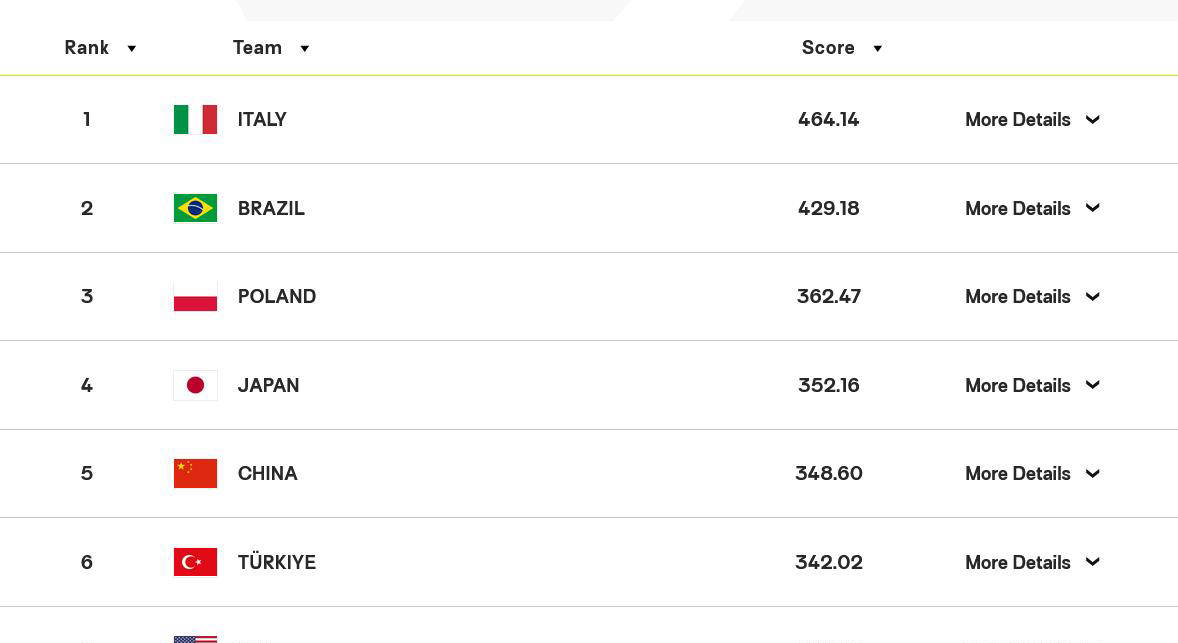The width and height of the screenshot is (1178, 643).
Task: Click the Score column header label
Action: pyautogui.click(x=828, y=47)
